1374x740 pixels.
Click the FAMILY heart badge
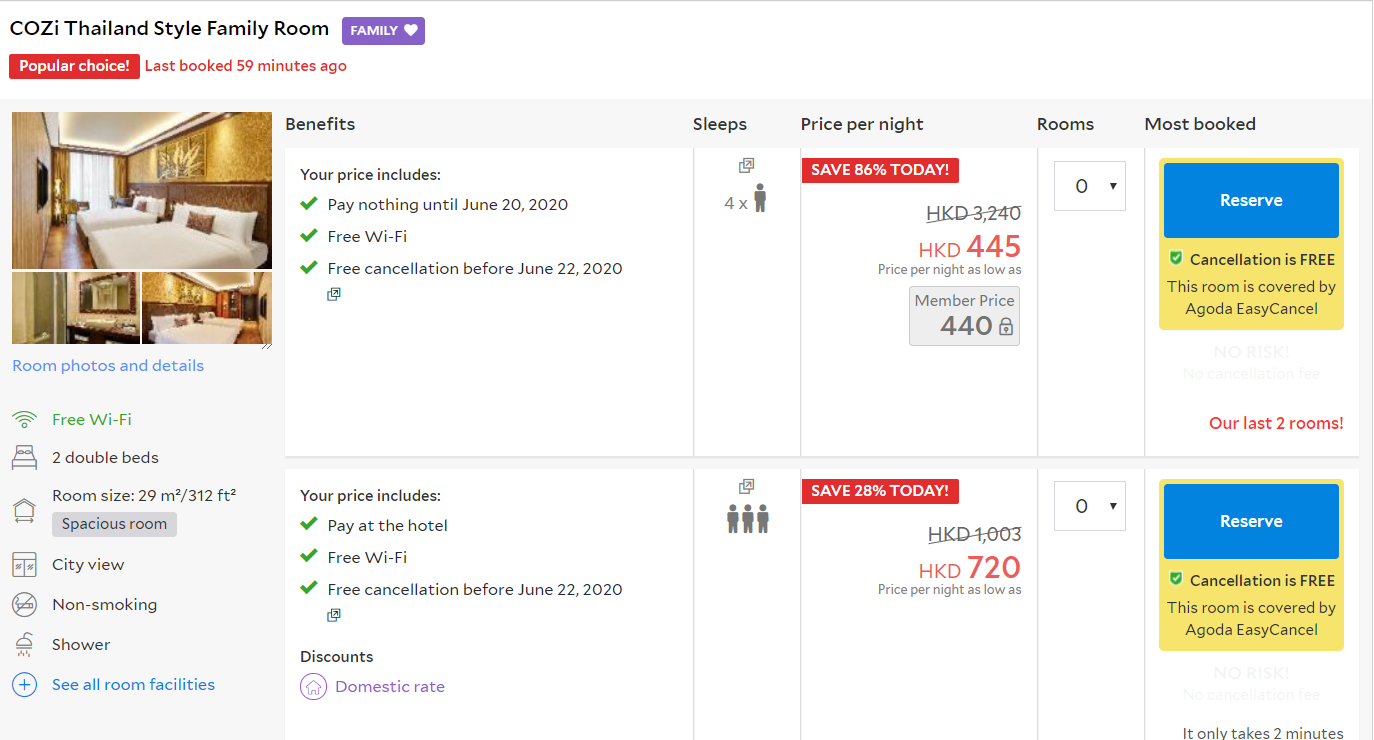pos(383,31)
